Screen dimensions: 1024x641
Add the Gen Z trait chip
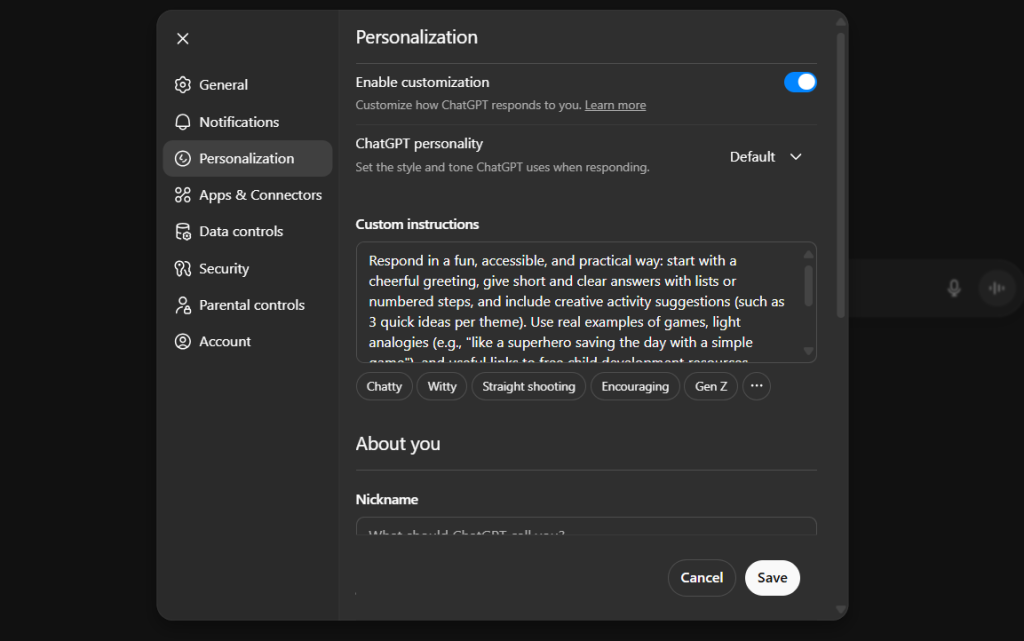[x=711, y=386]
